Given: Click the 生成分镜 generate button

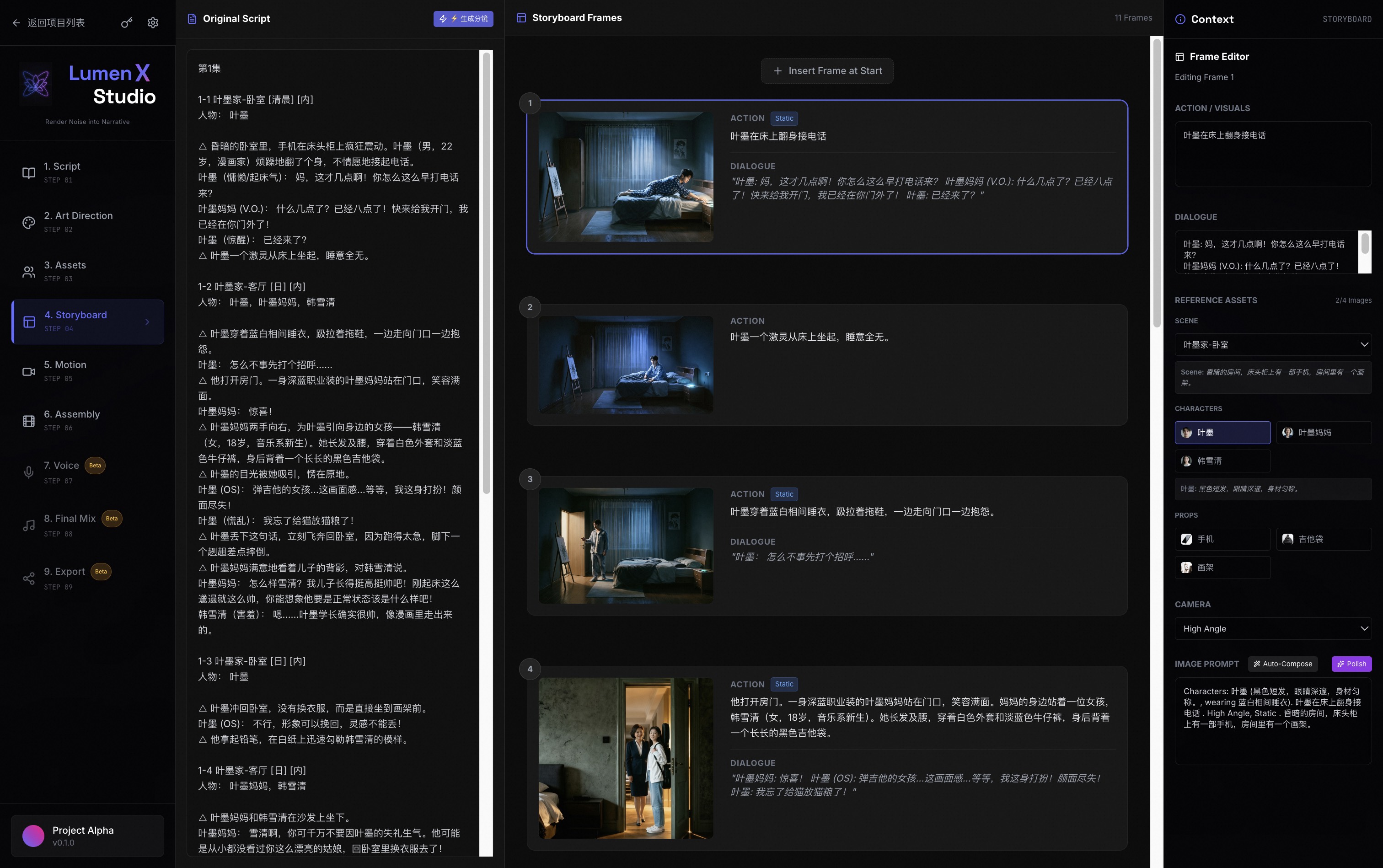Looking at the screenshot, I should point(463,19).
